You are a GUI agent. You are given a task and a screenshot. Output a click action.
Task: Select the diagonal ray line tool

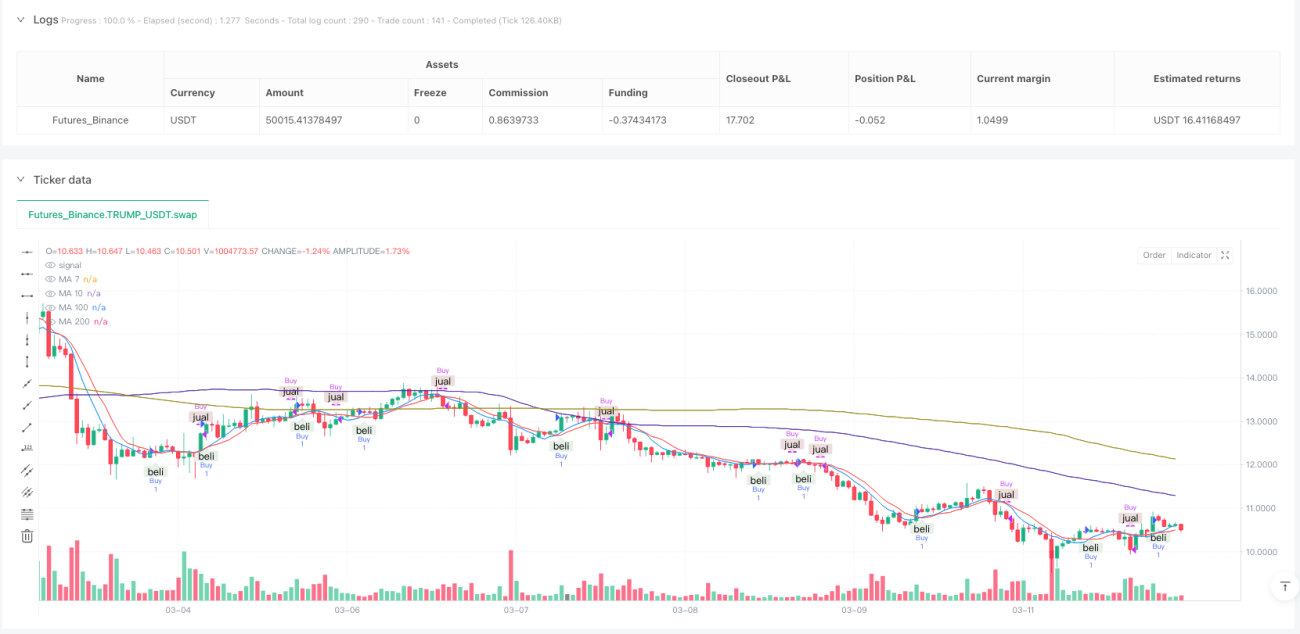(27, 383)
